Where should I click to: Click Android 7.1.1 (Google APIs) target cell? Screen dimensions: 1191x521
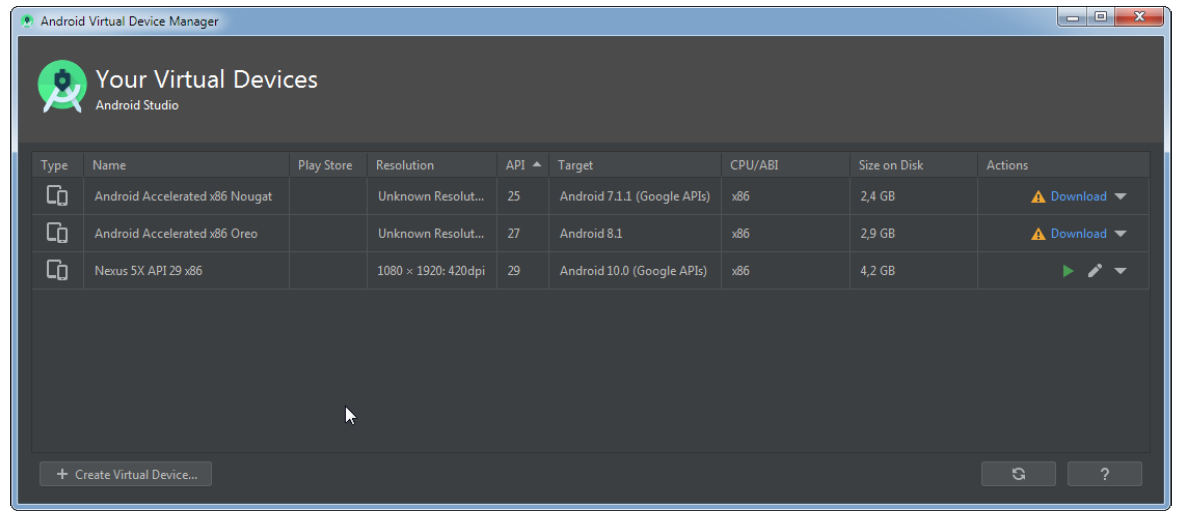[x=635, y=196]
